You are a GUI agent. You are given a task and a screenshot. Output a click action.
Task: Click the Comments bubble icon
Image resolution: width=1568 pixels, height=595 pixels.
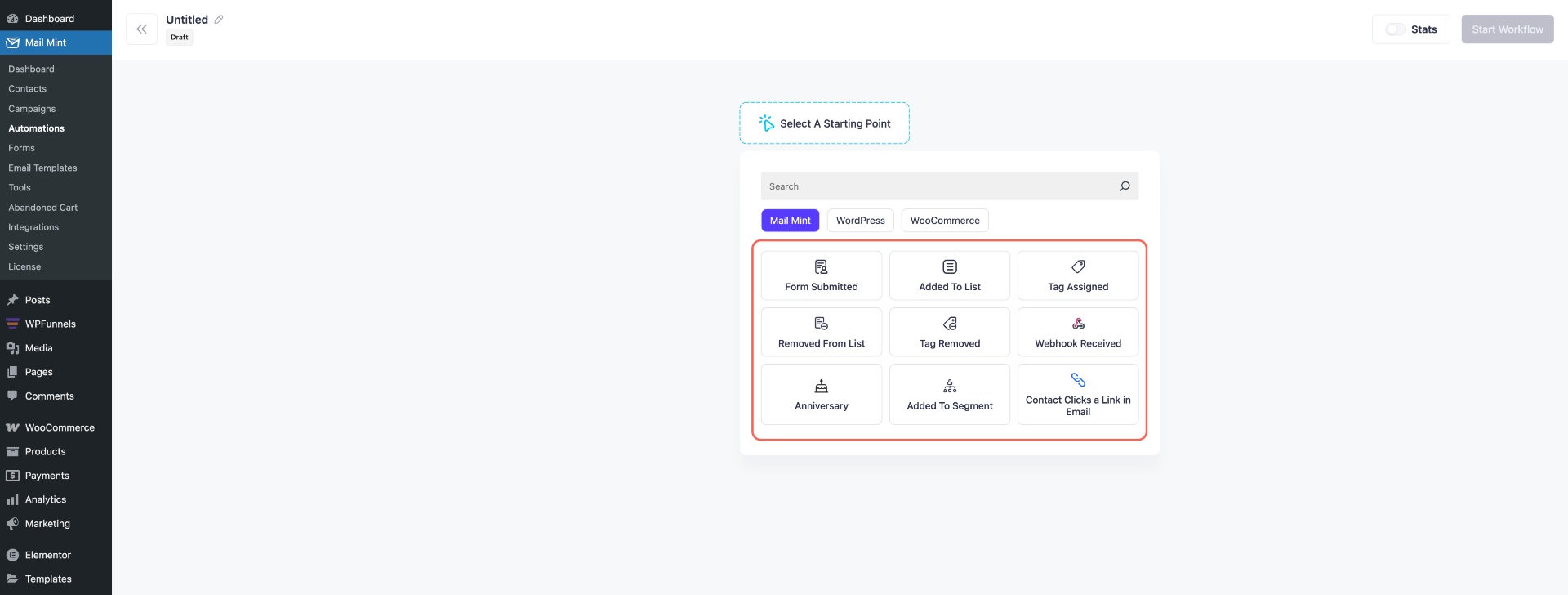[x=13, y=396]
